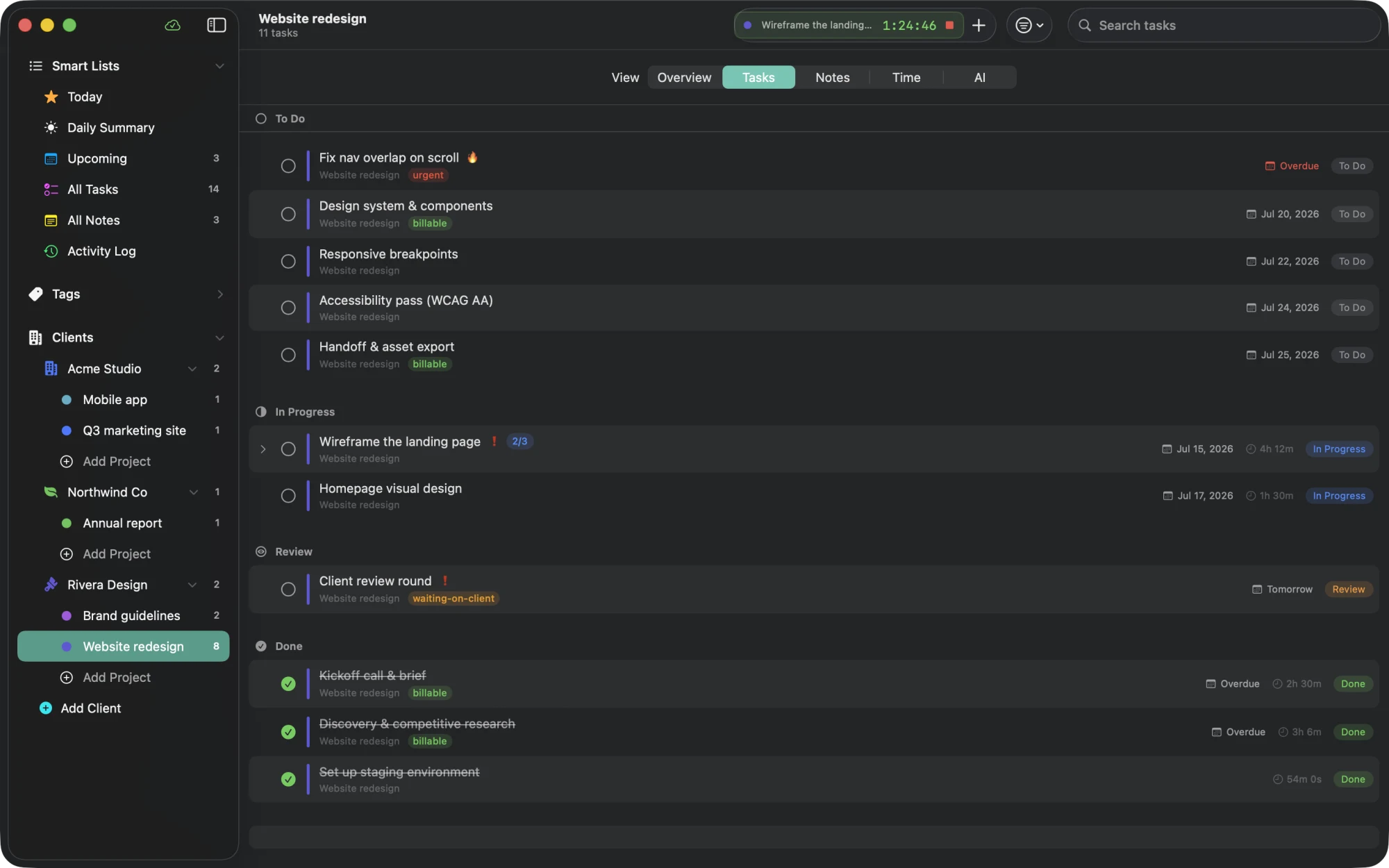
Task: Click To Do status badge on Responsive breakpoints
Action: point(1351,261)
